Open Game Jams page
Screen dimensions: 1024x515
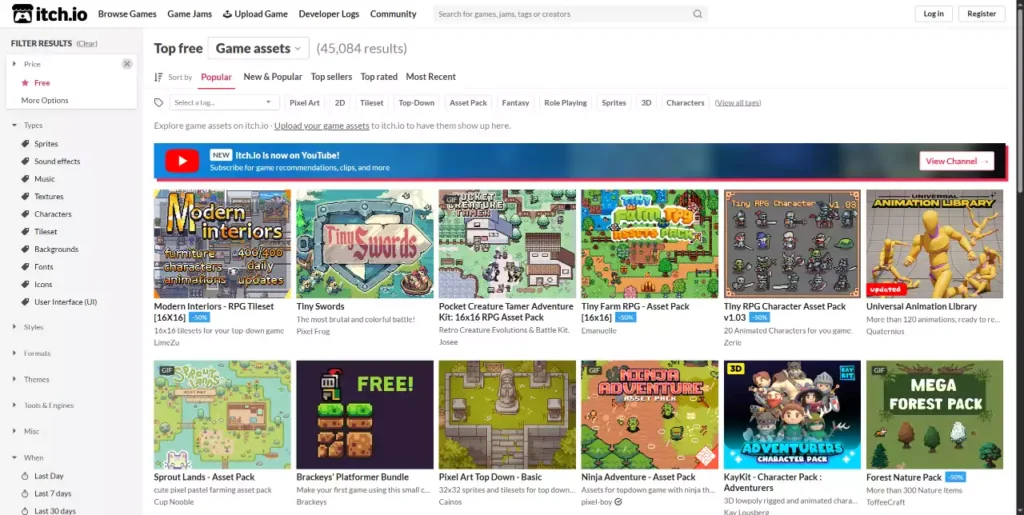coord(189,14)
